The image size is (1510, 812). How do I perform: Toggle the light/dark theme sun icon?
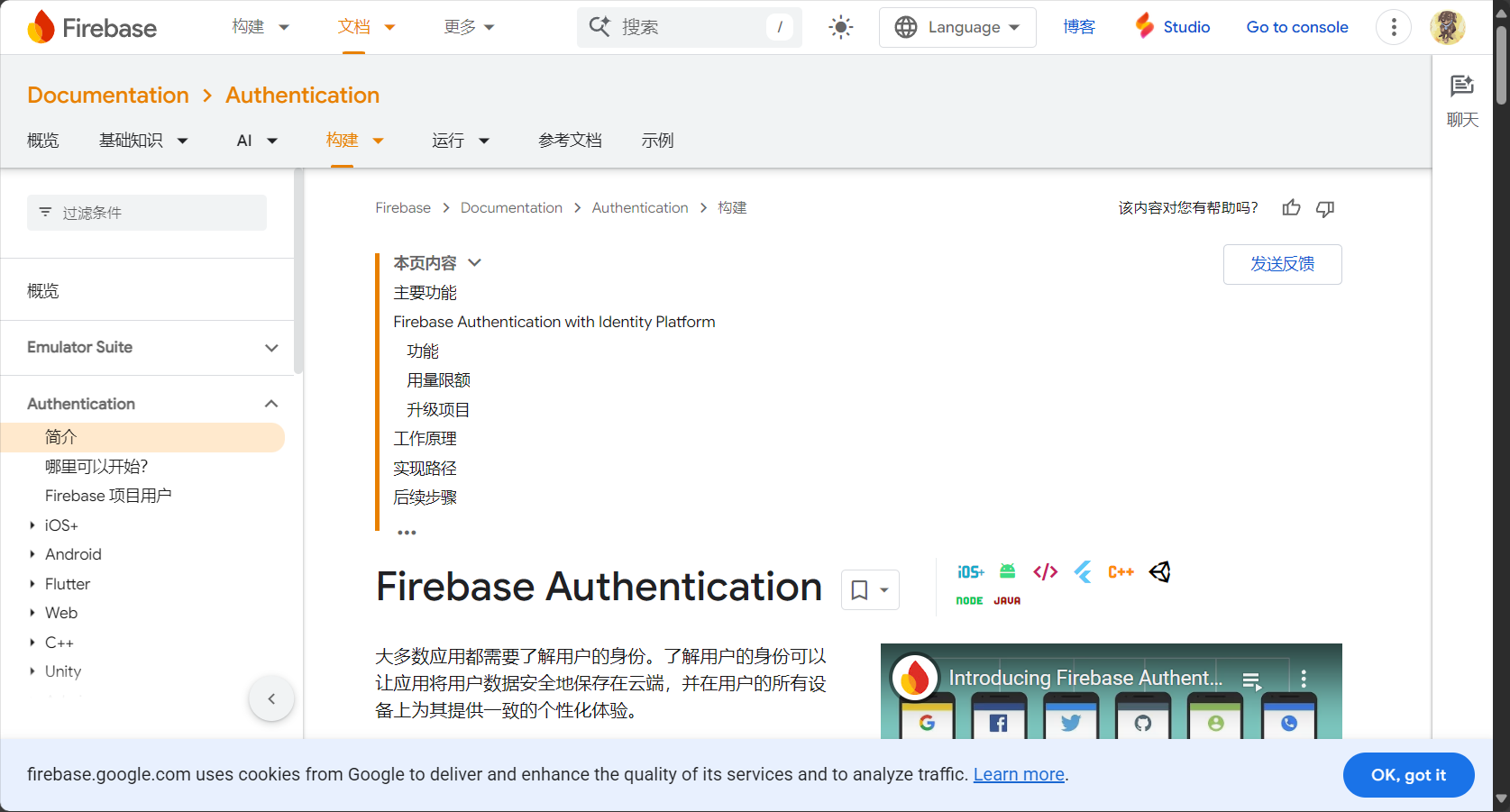point(840,27)
